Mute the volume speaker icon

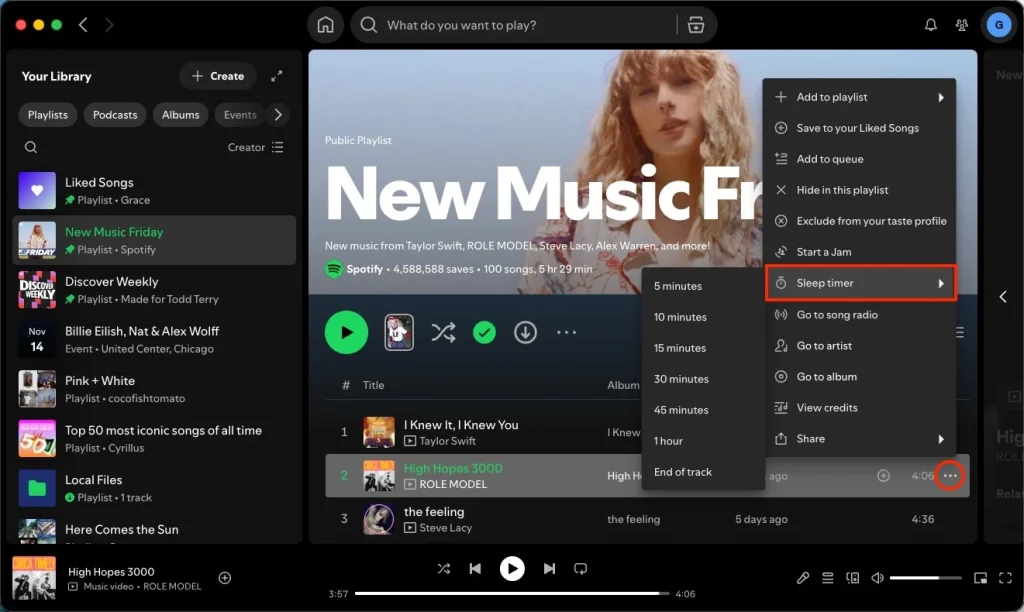pos(877,578)
